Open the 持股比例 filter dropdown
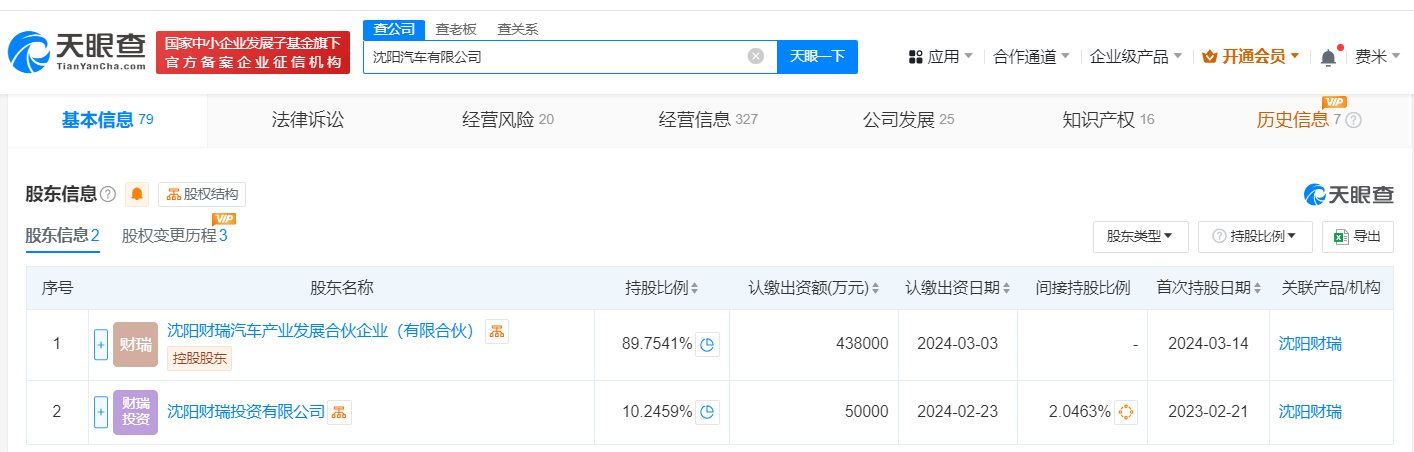This screenshot has width=1414, height=452. pyautogui.click(x=1255, y=237)
